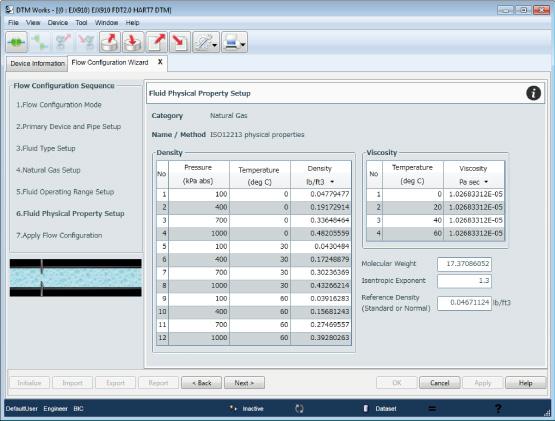Select step 5 Fluid Operating Range Setup
The image size is (555, 421).
coord(65,192)
